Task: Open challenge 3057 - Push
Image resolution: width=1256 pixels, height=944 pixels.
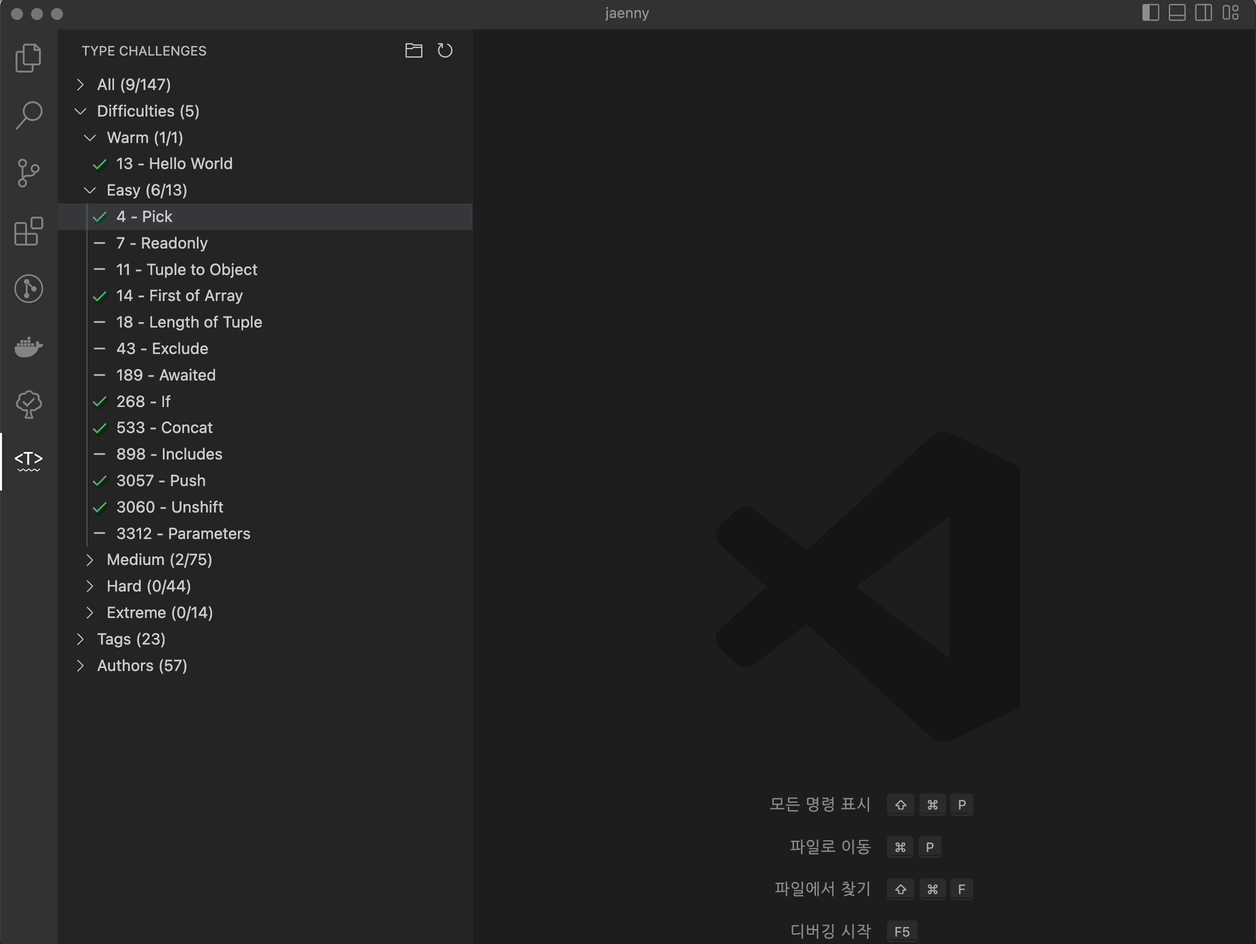Action: coord(265,481)
